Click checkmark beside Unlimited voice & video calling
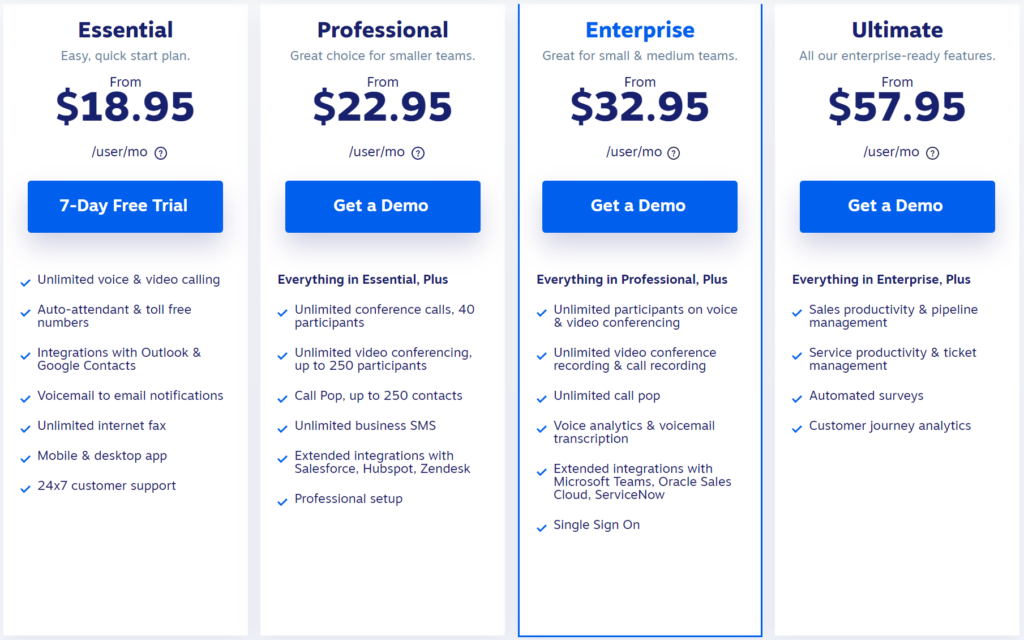The width and height of the screenshot is (1024, 640). pyautogui.click(x=25, y=283)
